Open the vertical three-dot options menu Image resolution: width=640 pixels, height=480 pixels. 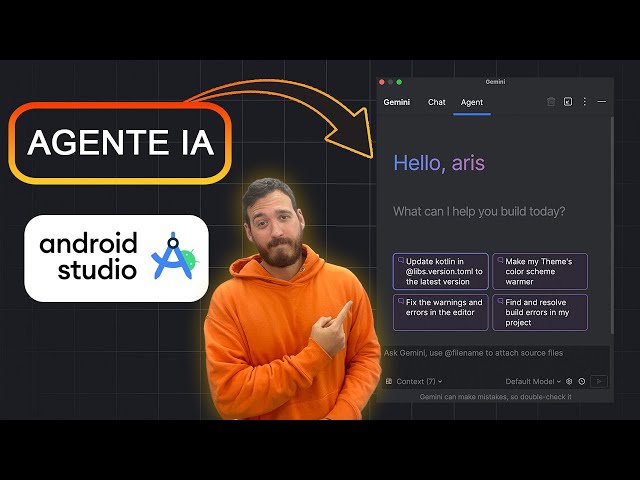(584, 102)
